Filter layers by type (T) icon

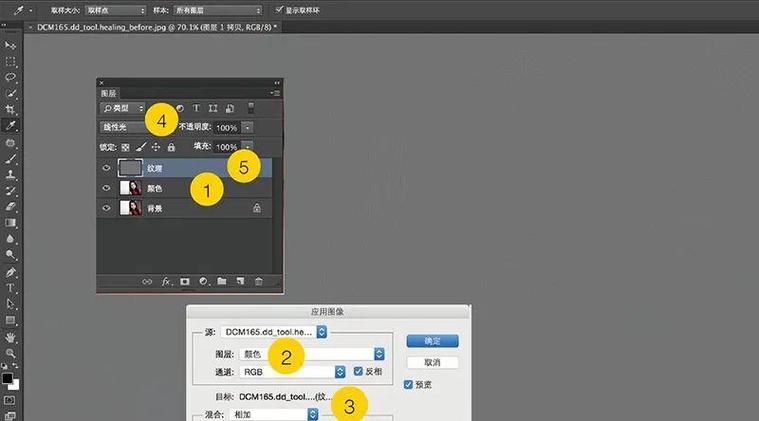point(196,108)
